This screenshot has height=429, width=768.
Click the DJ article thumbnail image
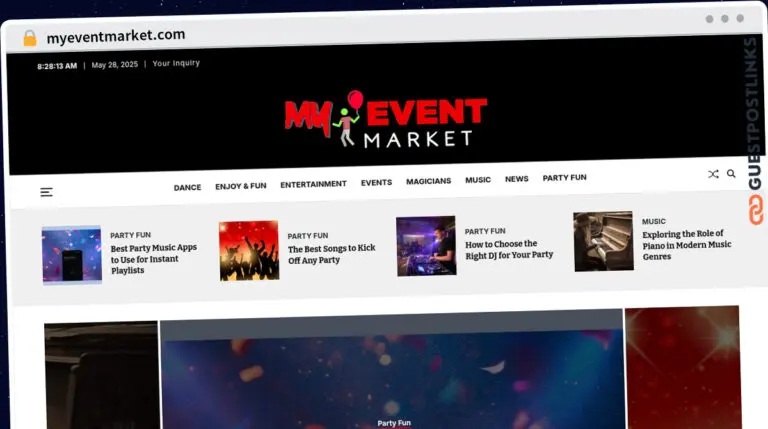[x=425, y=246]
